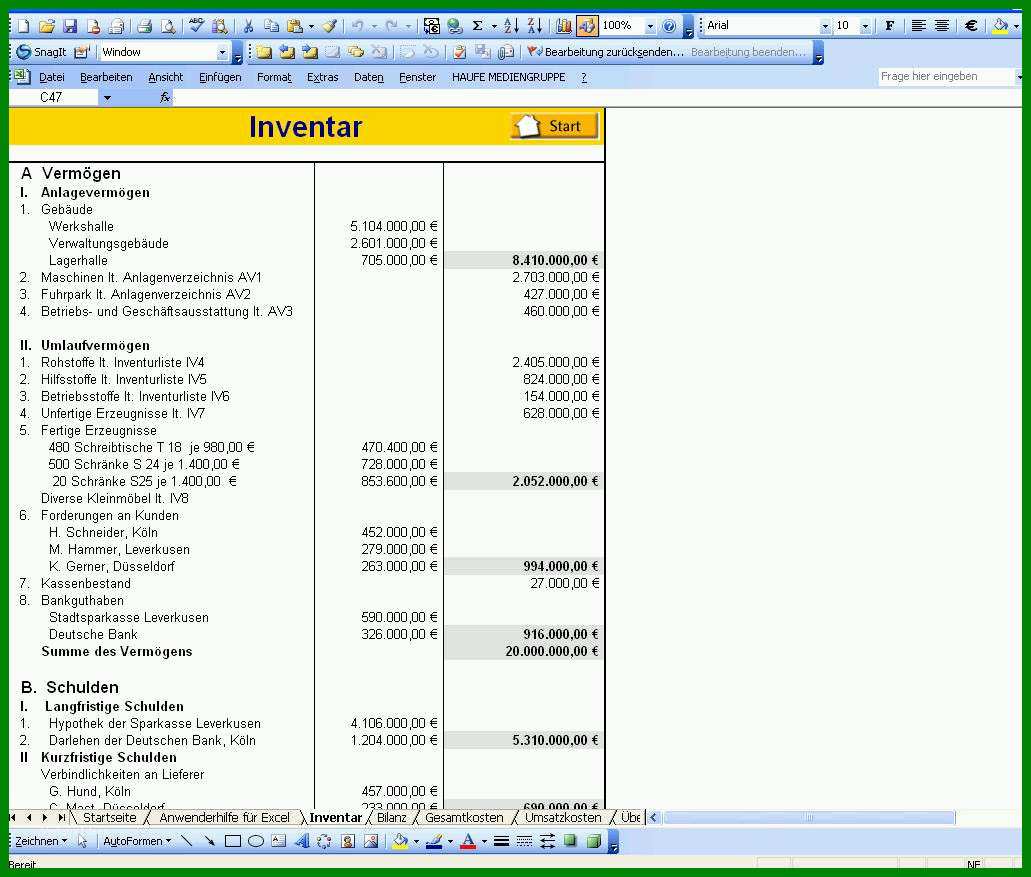Insert WordArt from the drawing toolbar

[x=302, y=841]
